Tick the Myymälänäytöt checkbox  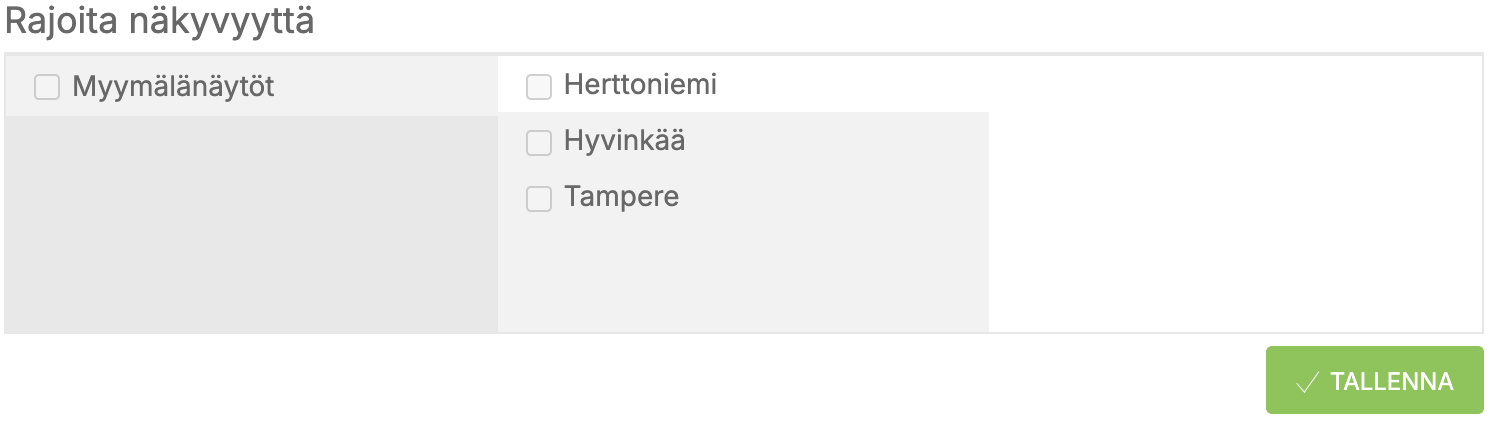coord(47,88)
